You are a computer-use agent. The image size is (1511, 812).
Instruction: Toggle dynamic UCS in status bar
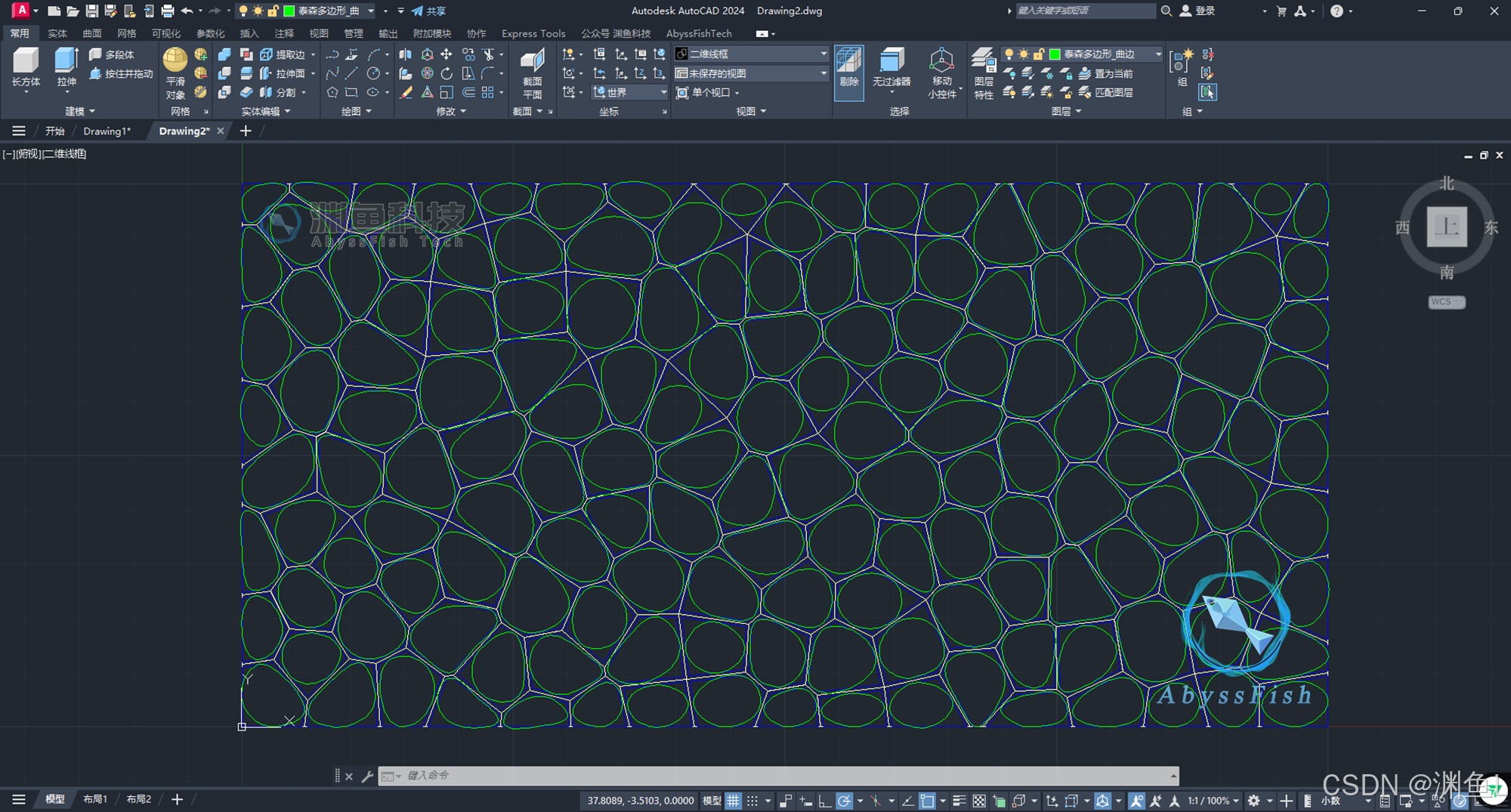[1052, 800]
